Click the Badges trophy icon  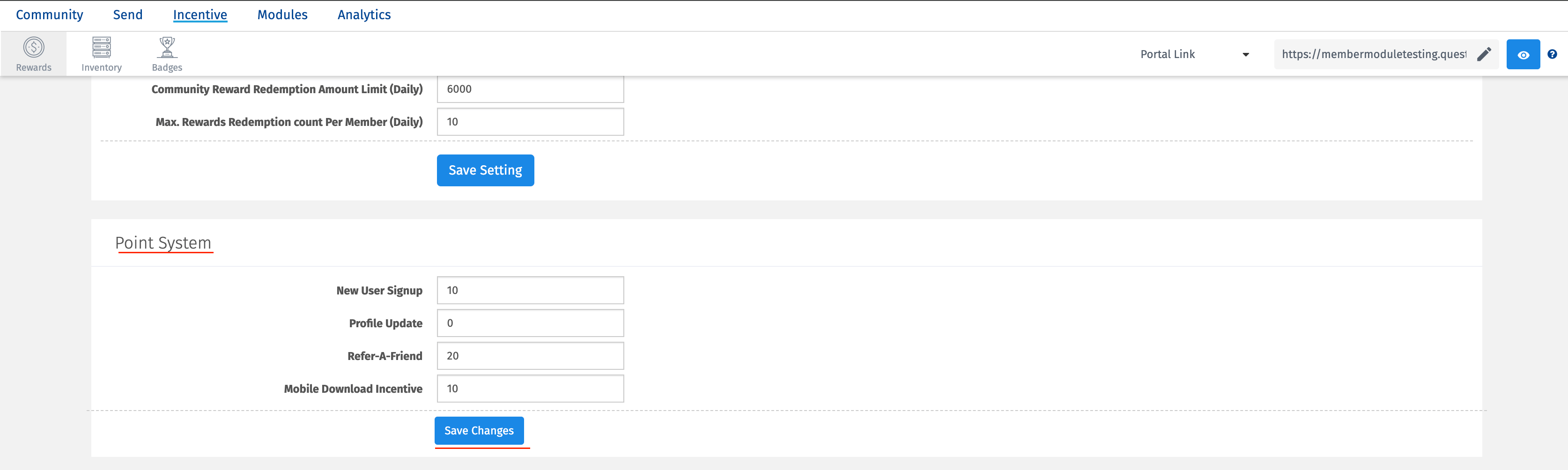click(167, 44)
